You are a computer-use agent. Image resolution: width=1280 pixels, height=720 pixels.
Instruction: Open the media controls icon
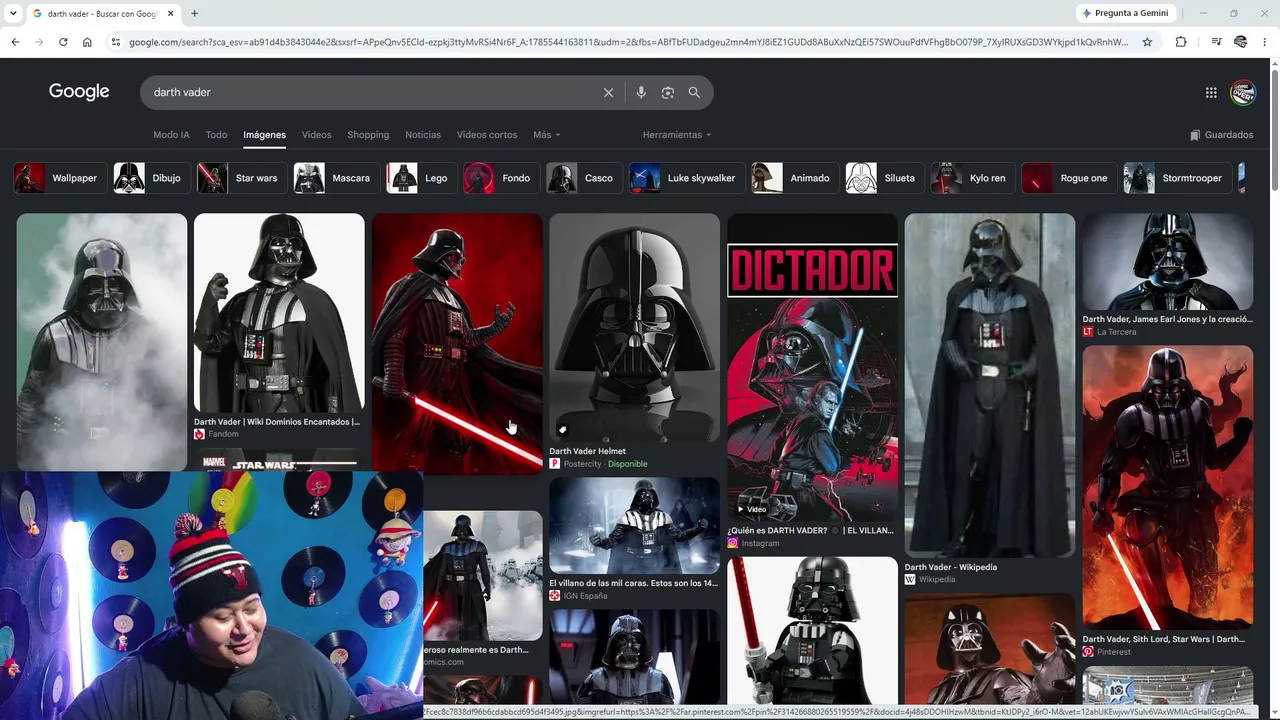1216,42
